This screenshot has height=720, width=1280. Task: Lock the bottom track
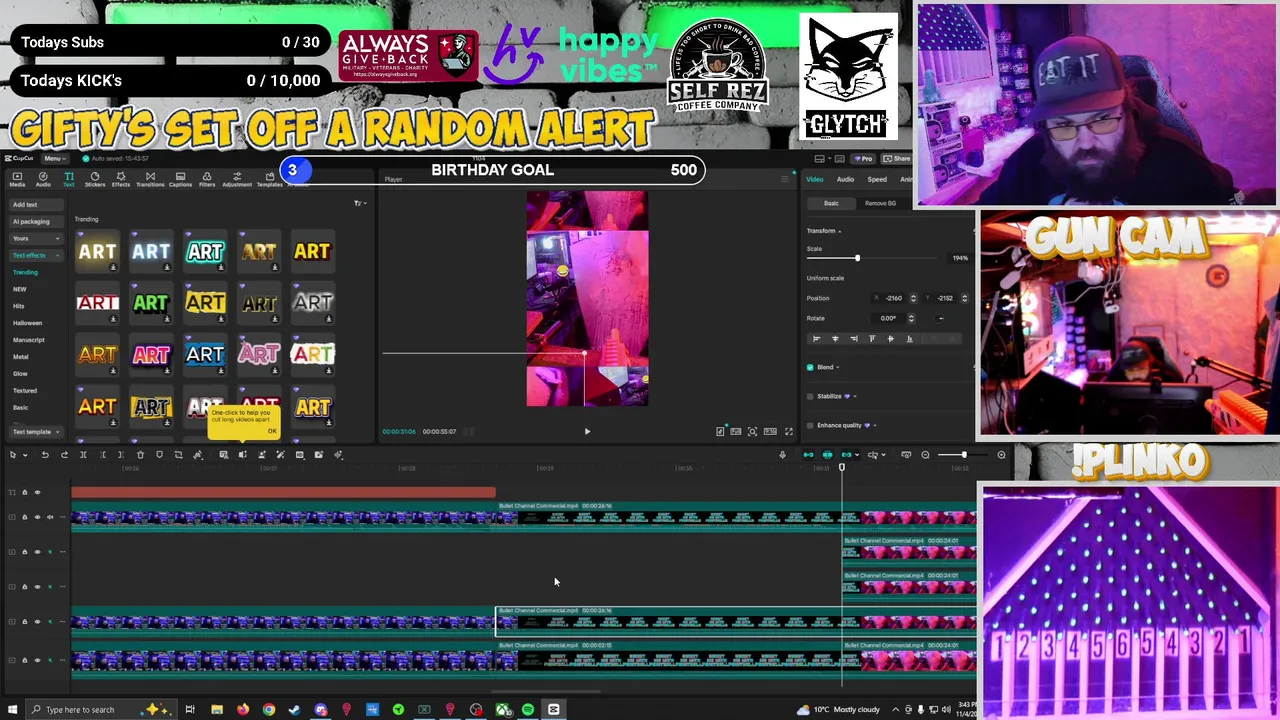pyautogui.click(x=25, y=660)
